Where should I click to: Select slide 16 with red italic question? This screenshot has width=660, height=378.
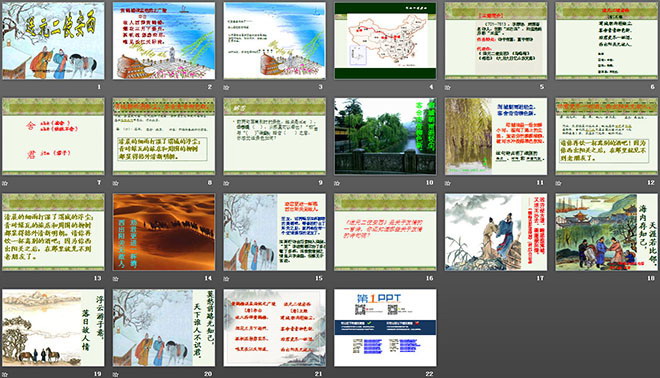(x=385, y=232)
